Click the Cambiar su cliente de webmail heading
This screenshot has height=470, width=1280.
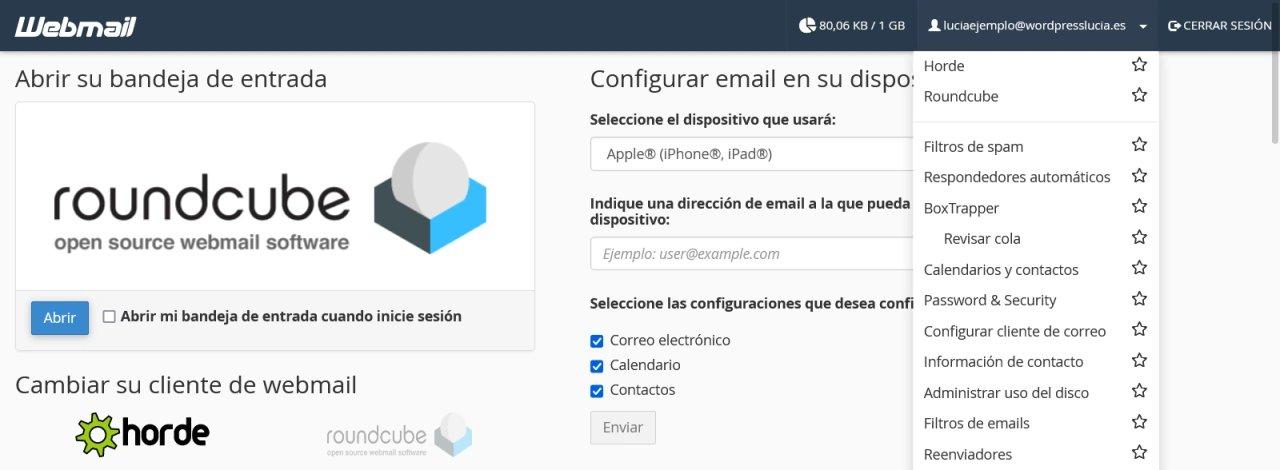(x=186, y=385)
